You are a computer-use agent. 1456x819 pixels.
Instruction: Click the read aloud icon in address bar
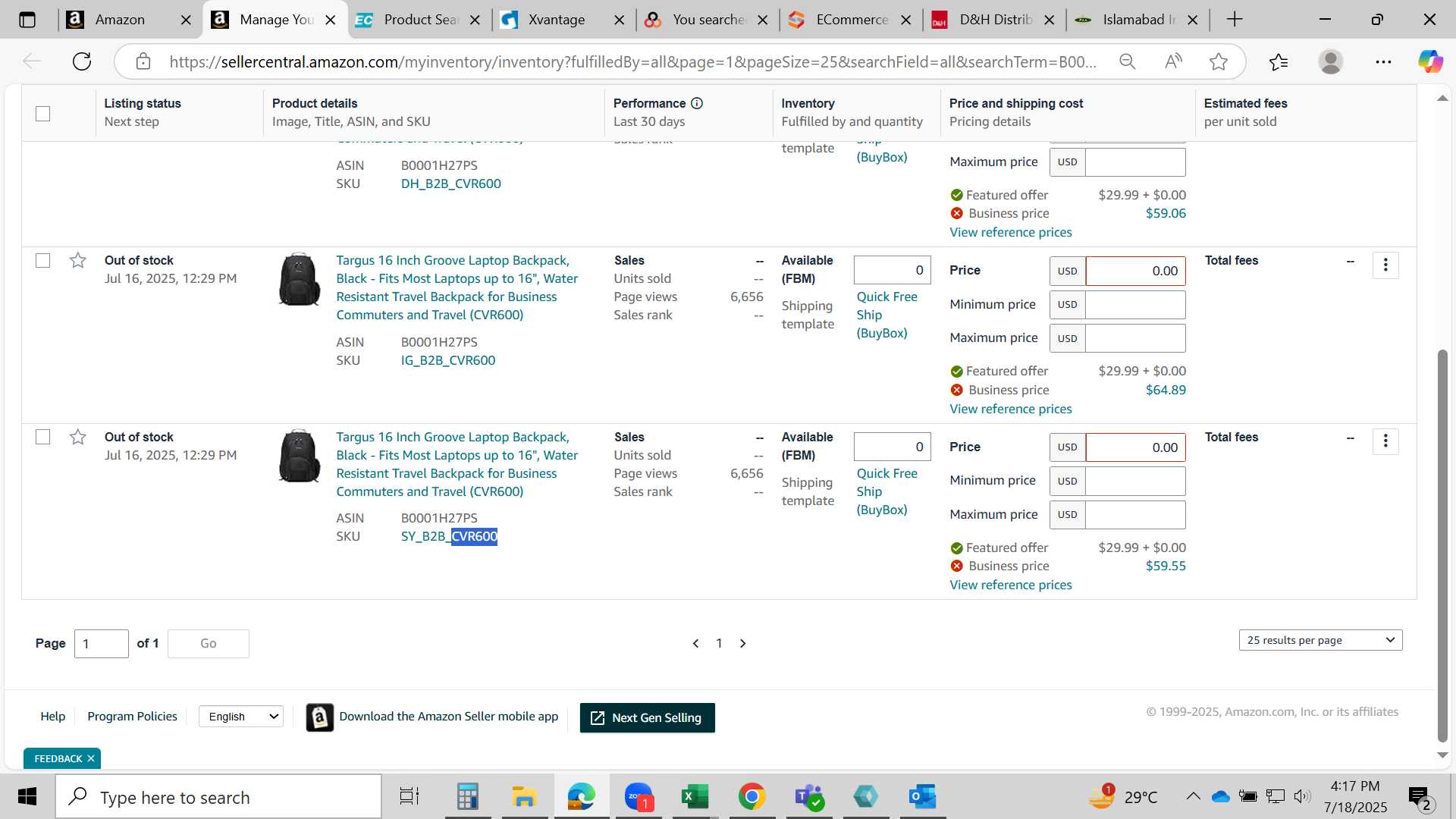point(1173,61)
